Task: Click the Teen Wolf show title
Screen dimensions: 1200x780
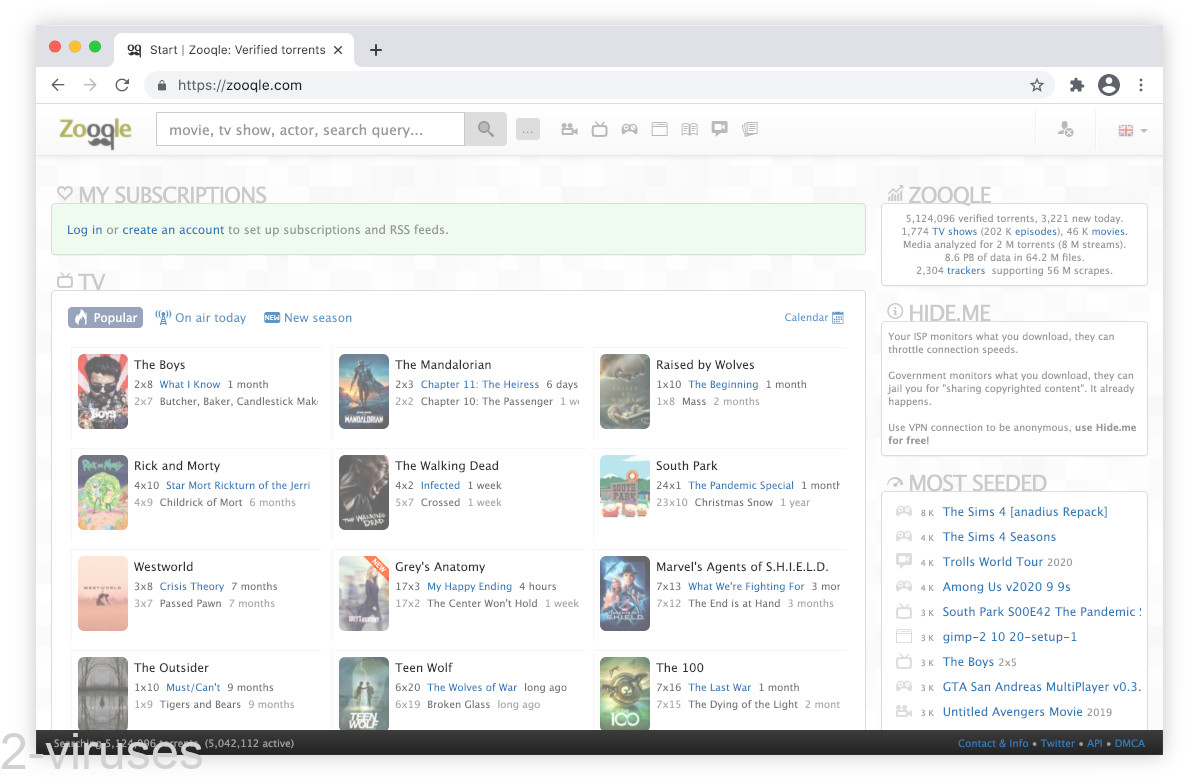Action: 424,667
